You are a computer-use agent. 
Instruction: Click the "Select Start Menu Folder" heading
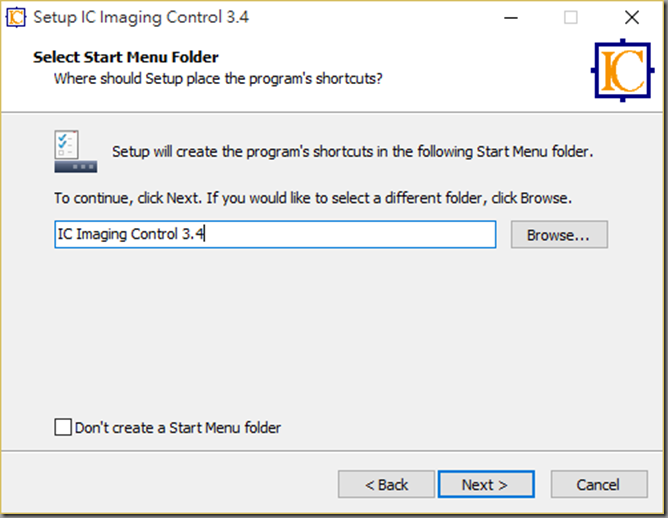pyautogui.click(x=126, y=57)
